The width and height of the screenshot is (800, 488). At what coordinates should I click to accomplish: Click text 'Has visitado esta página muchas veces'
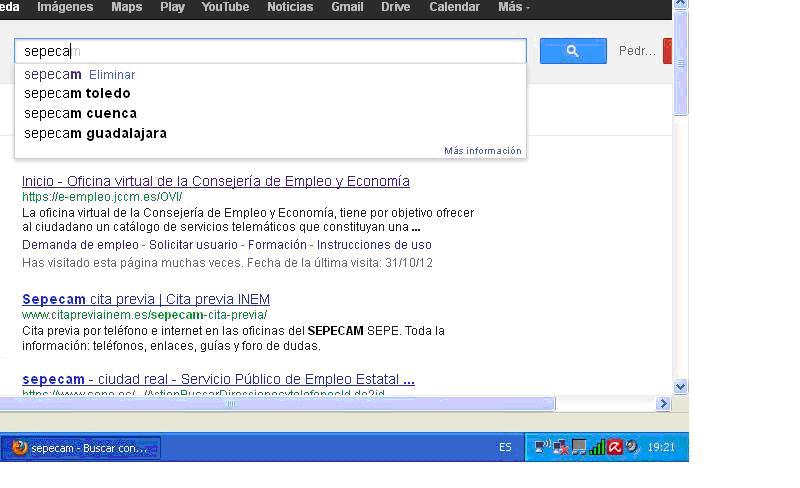tap(133, 263)
